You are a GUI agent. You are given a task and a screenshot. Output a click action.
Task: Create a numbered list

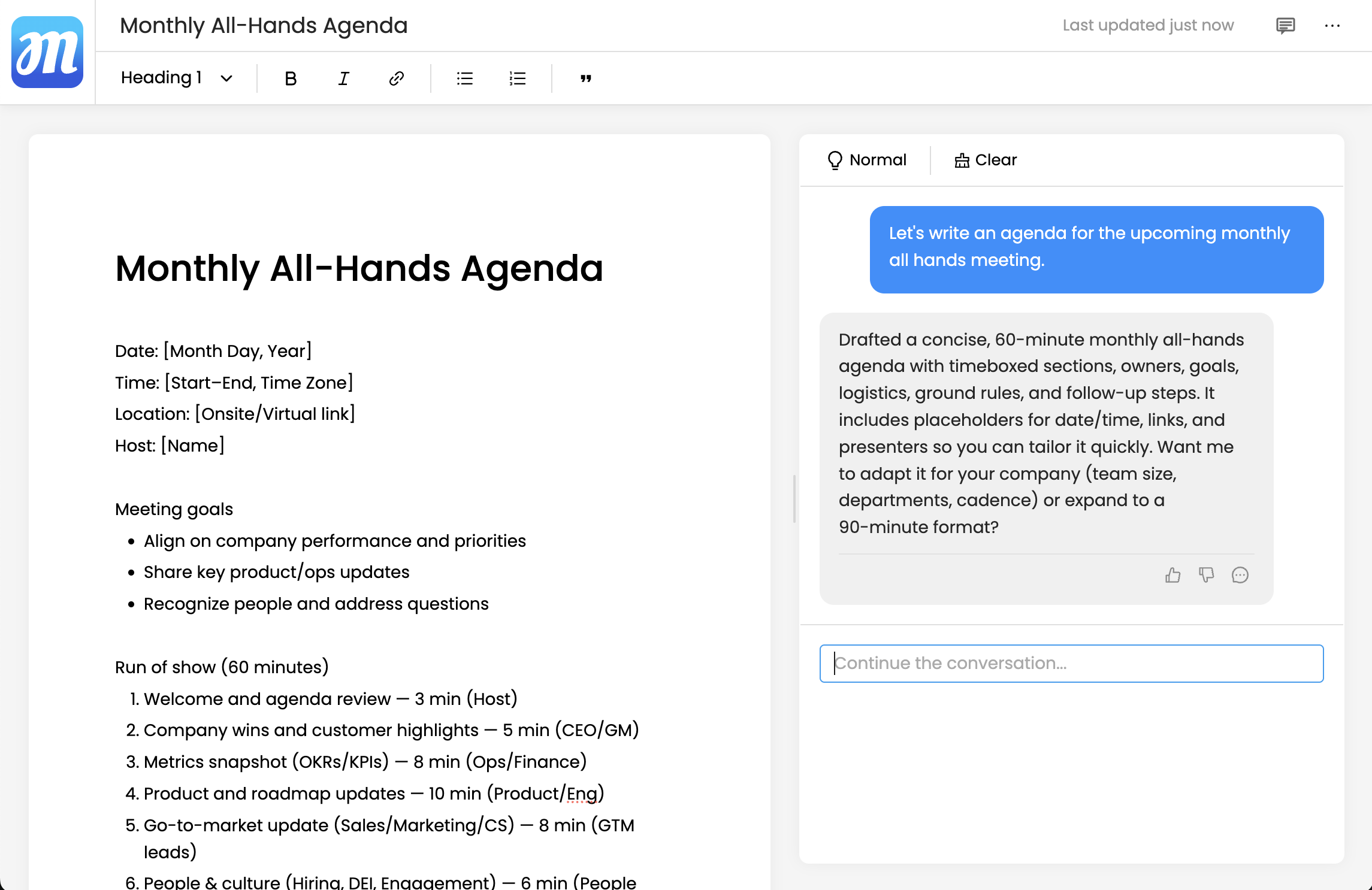(x=517, y=78)
